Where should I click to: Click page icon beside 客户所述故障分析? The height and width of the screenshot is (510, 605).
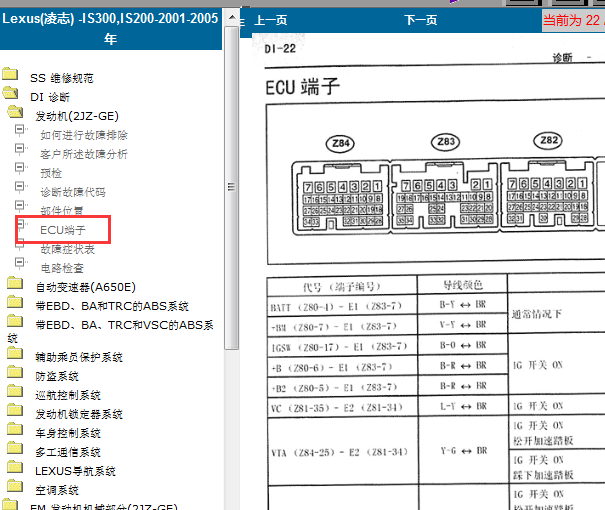coord(20,149)
